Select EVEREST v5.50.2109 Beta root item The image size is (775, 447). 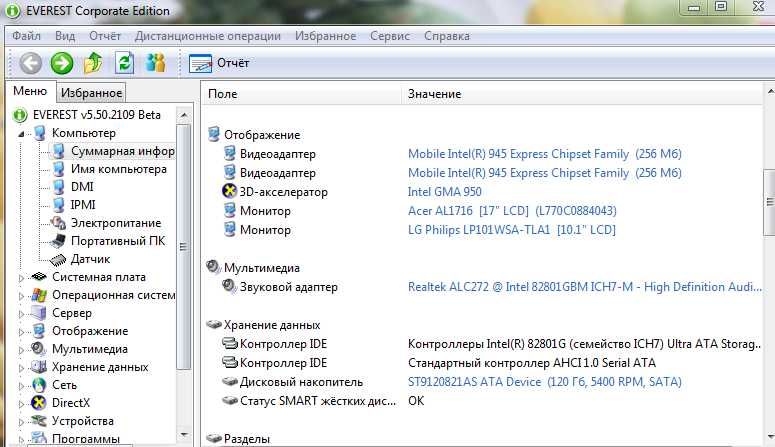click(96, 115)
